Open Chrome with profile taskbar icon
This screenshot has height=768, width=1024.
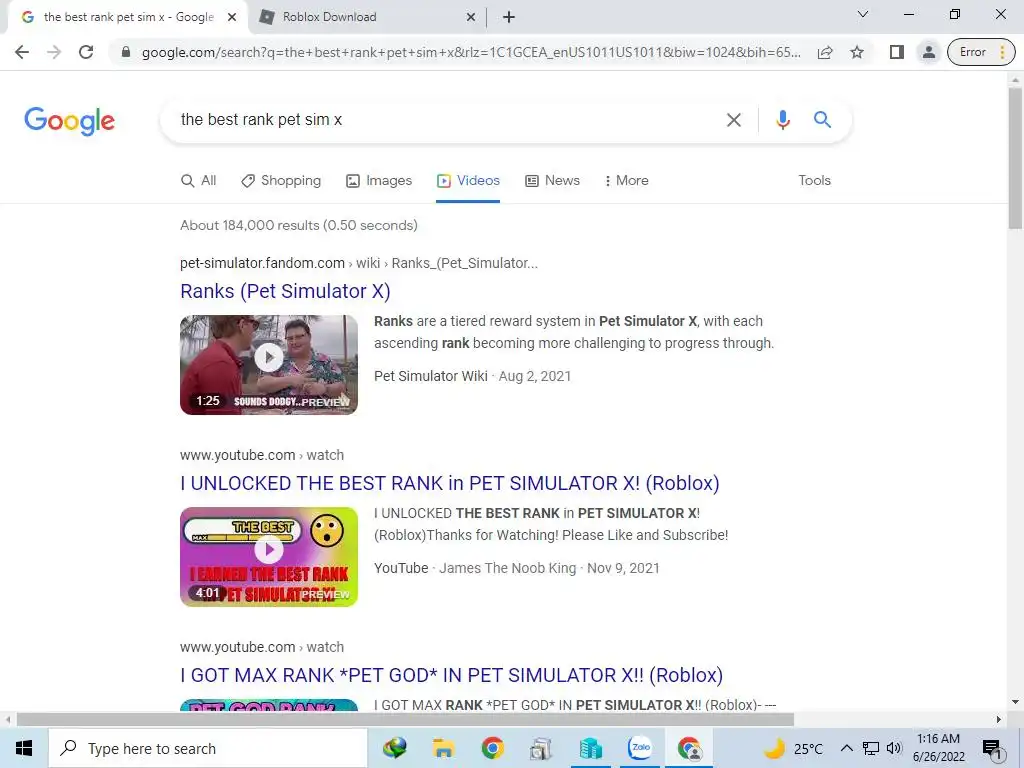pyautogui.click(x=689, y=748)
